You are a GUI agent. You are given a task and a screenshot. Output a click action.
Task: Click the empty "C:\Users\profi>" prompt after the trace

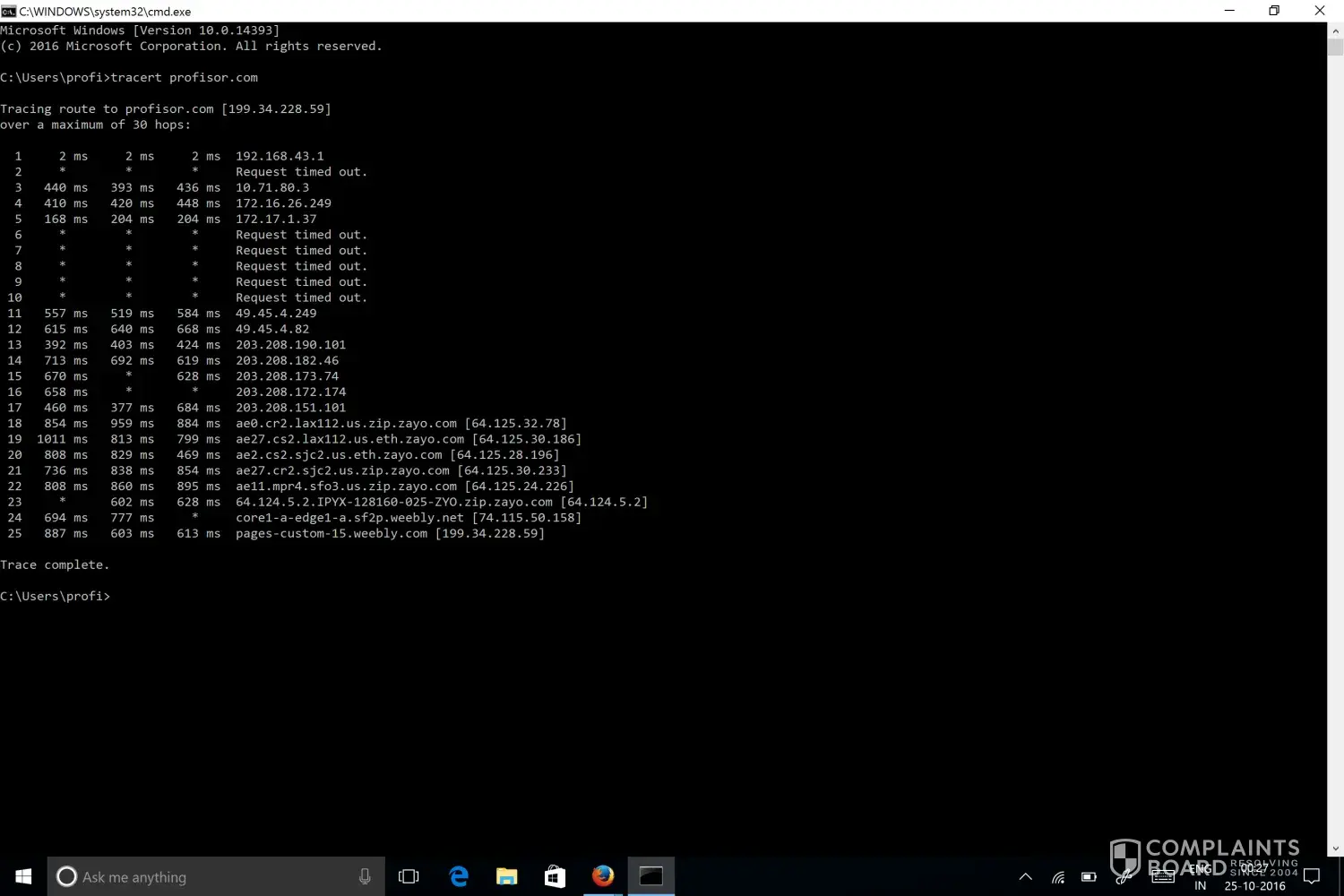coord(55,597)
